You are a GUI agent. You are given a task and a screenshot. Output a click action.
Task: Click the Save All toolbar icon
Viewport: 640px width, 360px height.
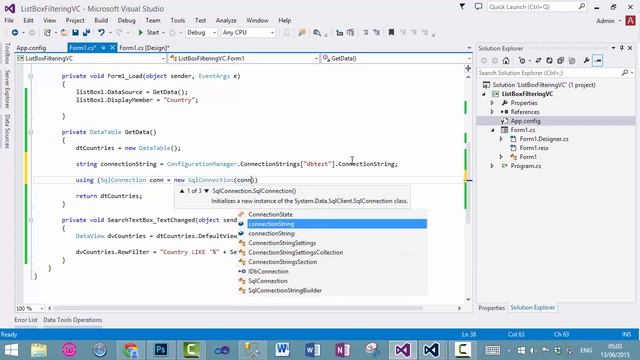pos(86,32)
